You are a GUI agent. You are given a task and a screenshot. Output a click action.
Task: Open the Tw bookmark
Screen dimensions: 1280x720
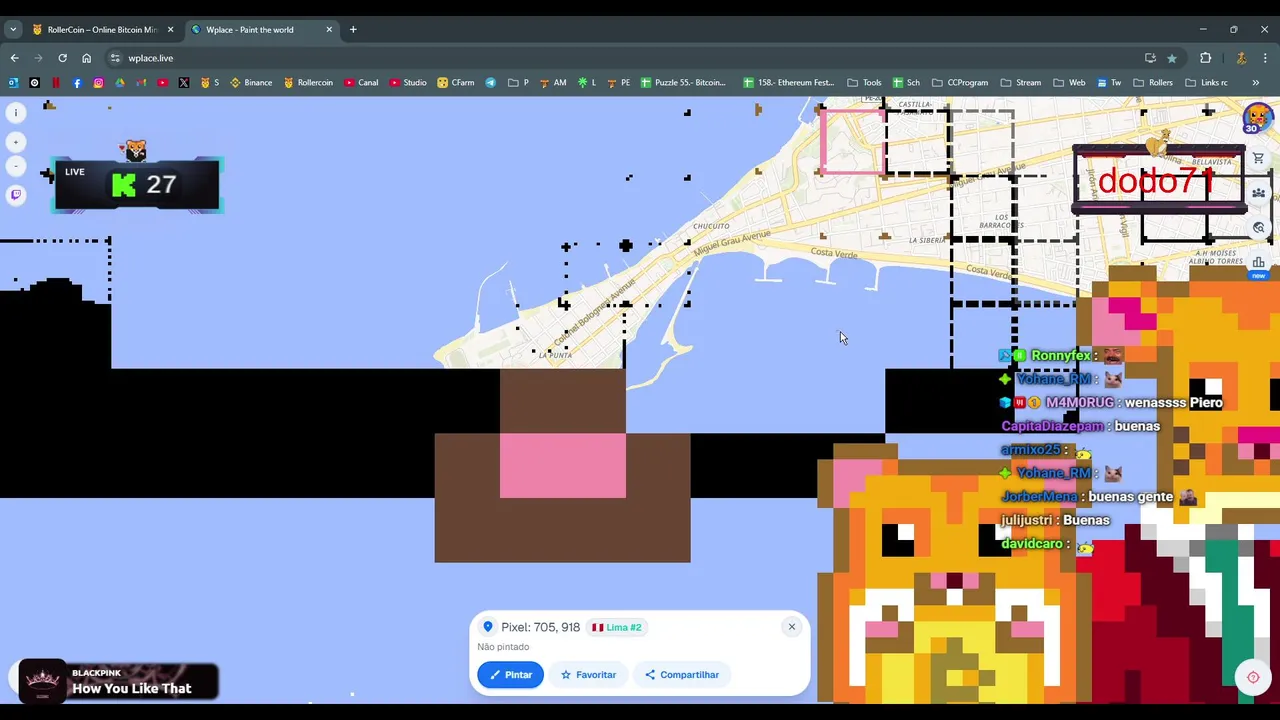(1108, 82)
